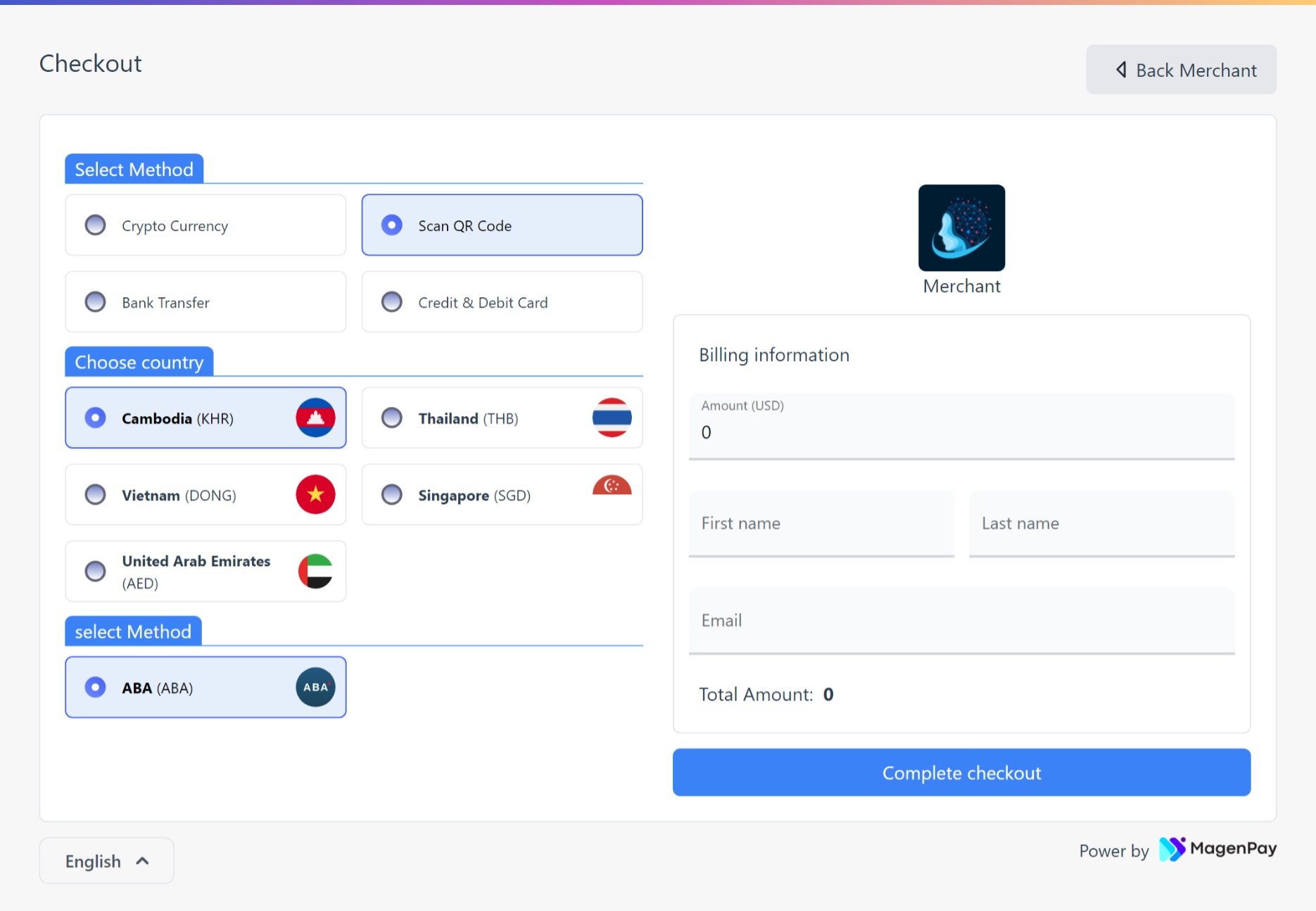Click into the Email input field
This screenshot has width=1316, height=911.
[x=961, y=621]
